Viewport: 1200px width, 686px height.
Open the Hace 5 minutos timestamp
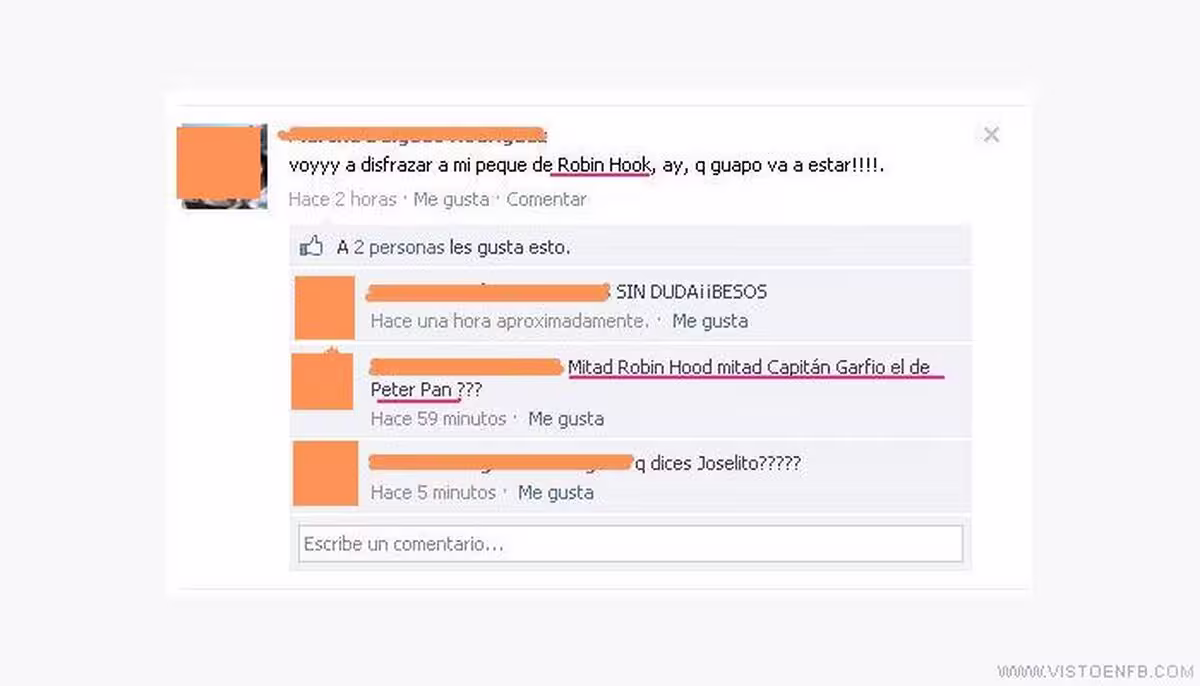[433, 492]
